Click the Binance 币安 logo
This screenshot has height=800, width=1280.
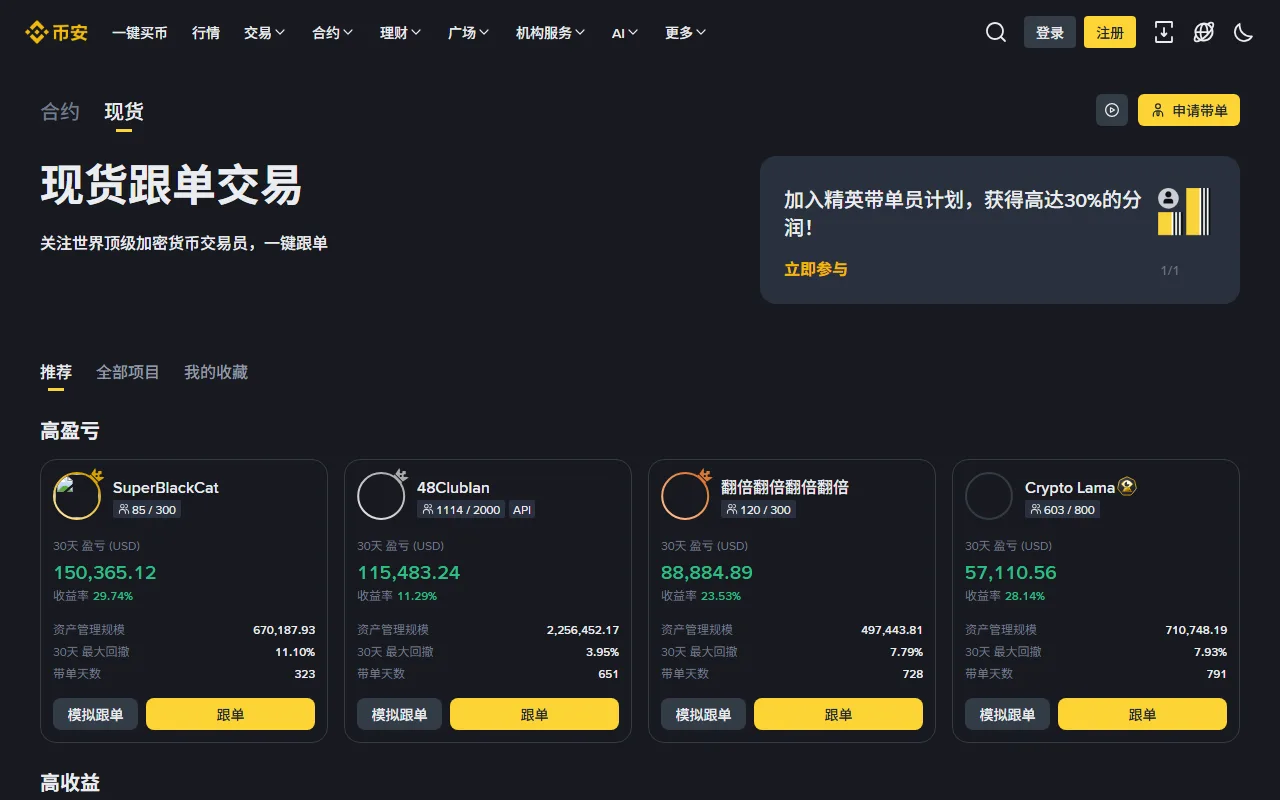tap(57, 33)
